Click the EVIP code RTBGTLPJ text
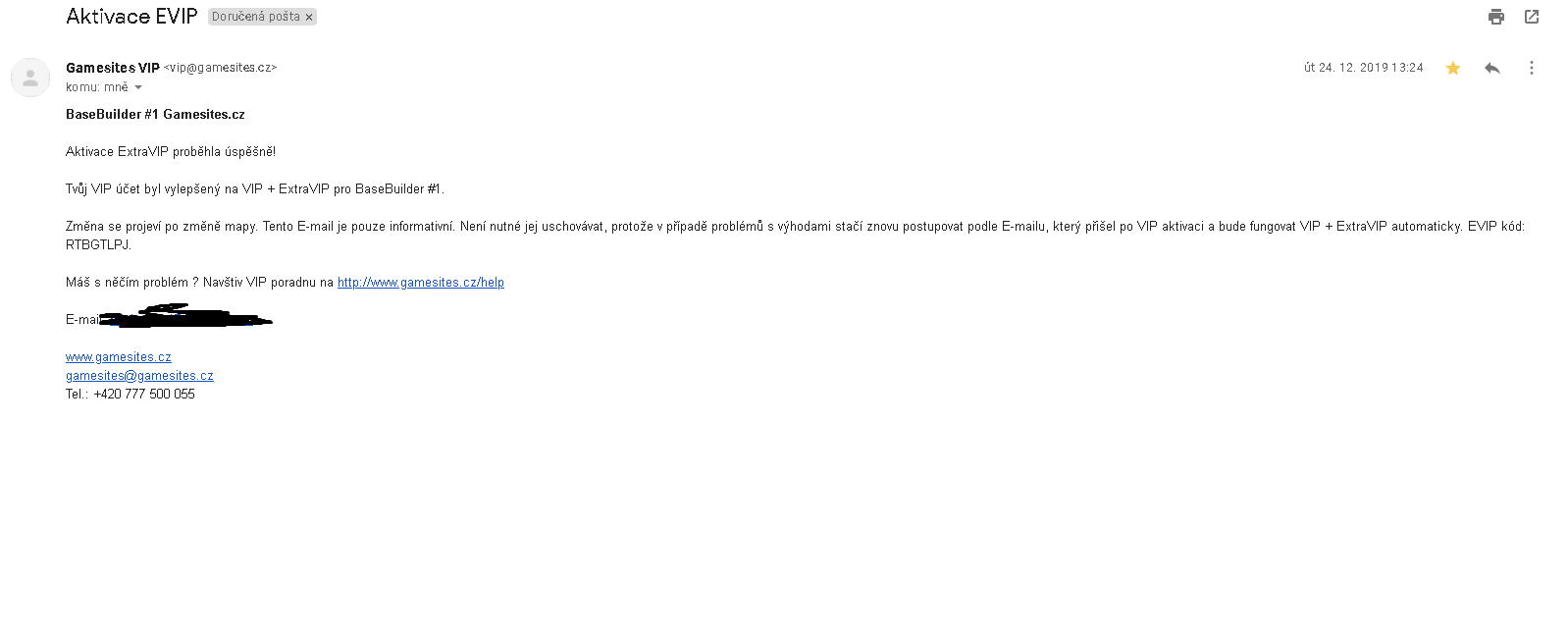This screenshot has height=636, width=1568. [x=97, y=245]
